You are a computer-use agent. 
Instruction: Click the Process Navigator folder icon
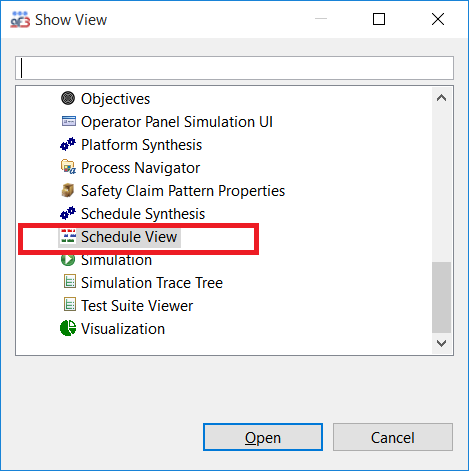point(68,167)
